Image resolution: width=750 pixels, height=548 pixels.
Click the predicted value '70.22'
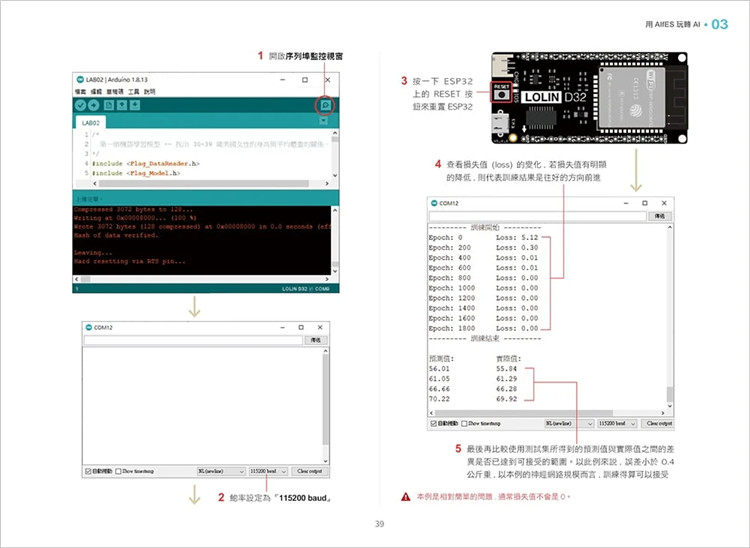point(439,399)
